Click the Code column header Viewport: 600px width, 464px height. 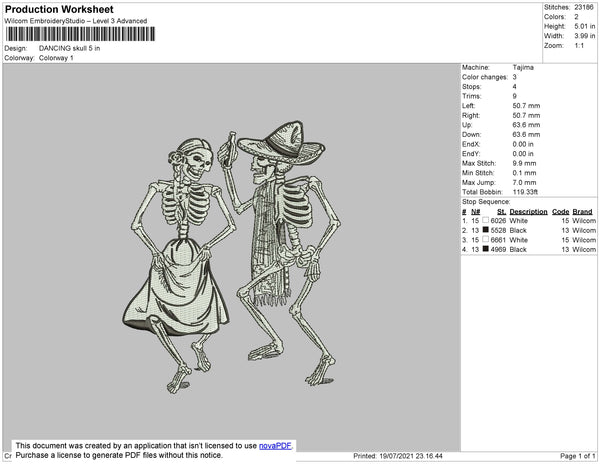561,212
